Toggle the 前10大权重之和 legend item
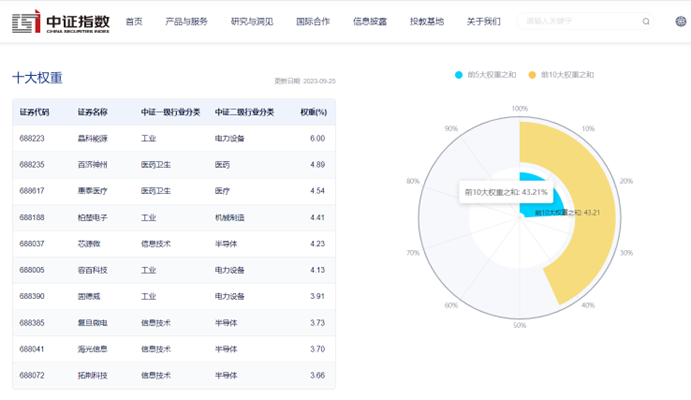 click(561, 75)
